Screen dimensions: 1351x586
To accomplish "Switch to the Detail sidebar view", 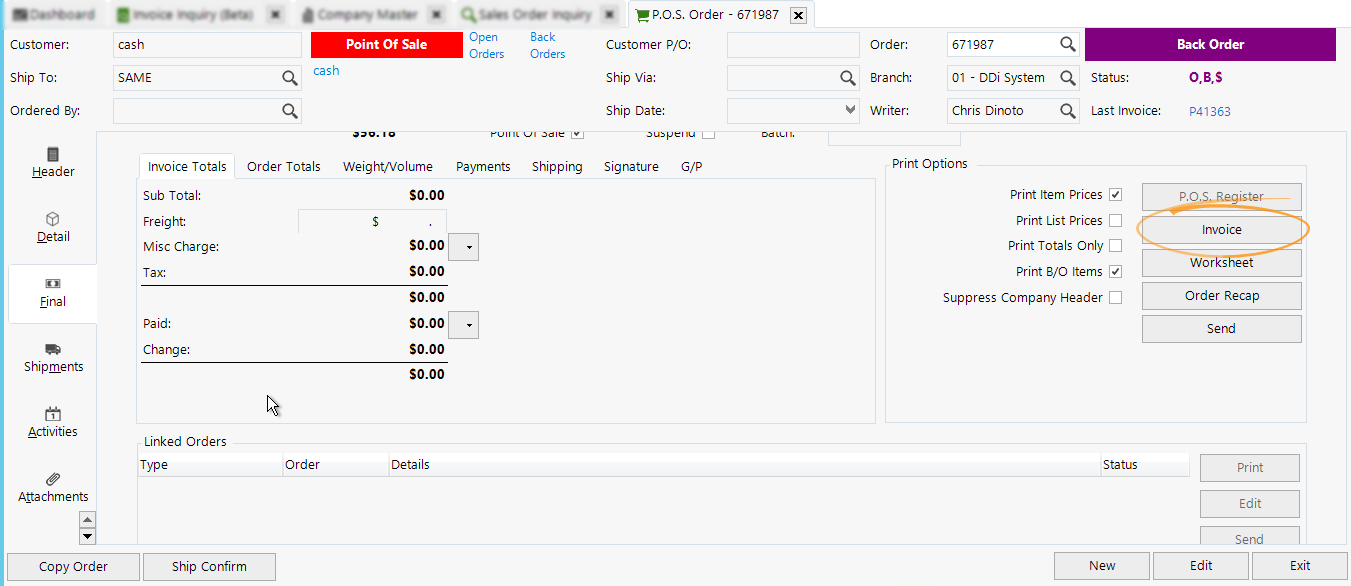I will tap(52, 227).
